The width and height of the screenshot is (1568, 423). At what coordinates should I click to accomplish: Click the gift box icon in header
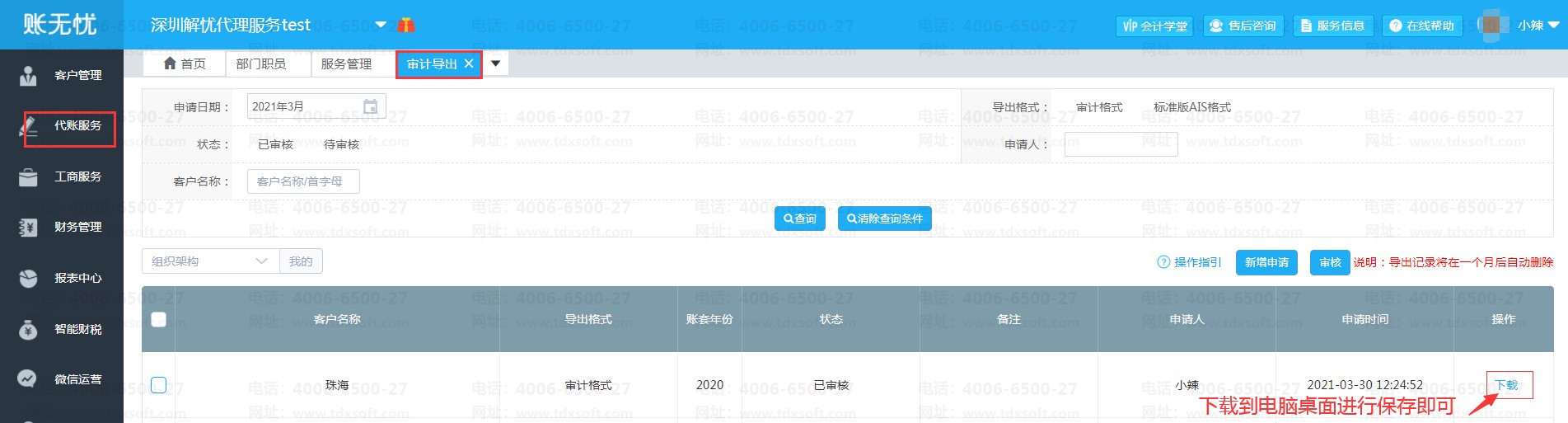(406, 26)
